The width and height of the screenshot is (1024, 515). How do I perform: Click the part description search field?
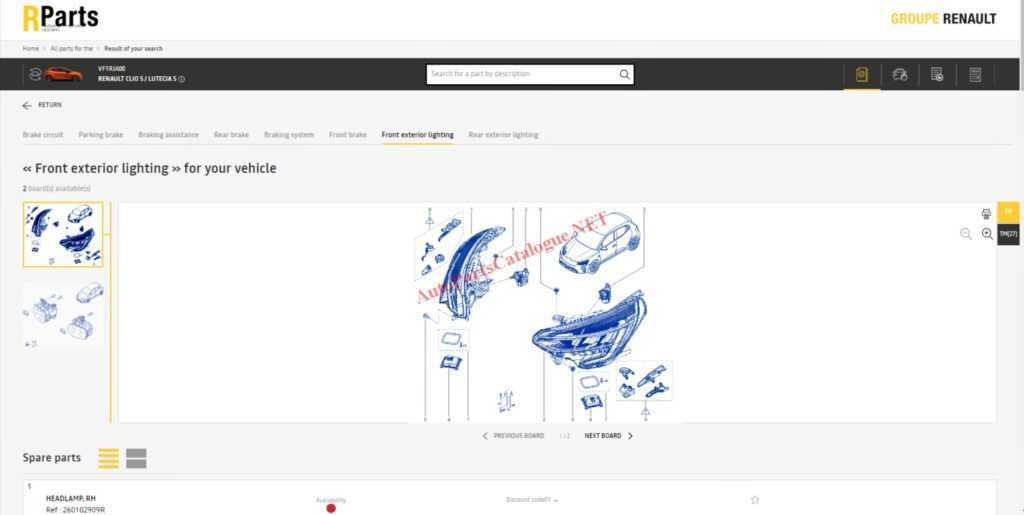tap(522, 74)
